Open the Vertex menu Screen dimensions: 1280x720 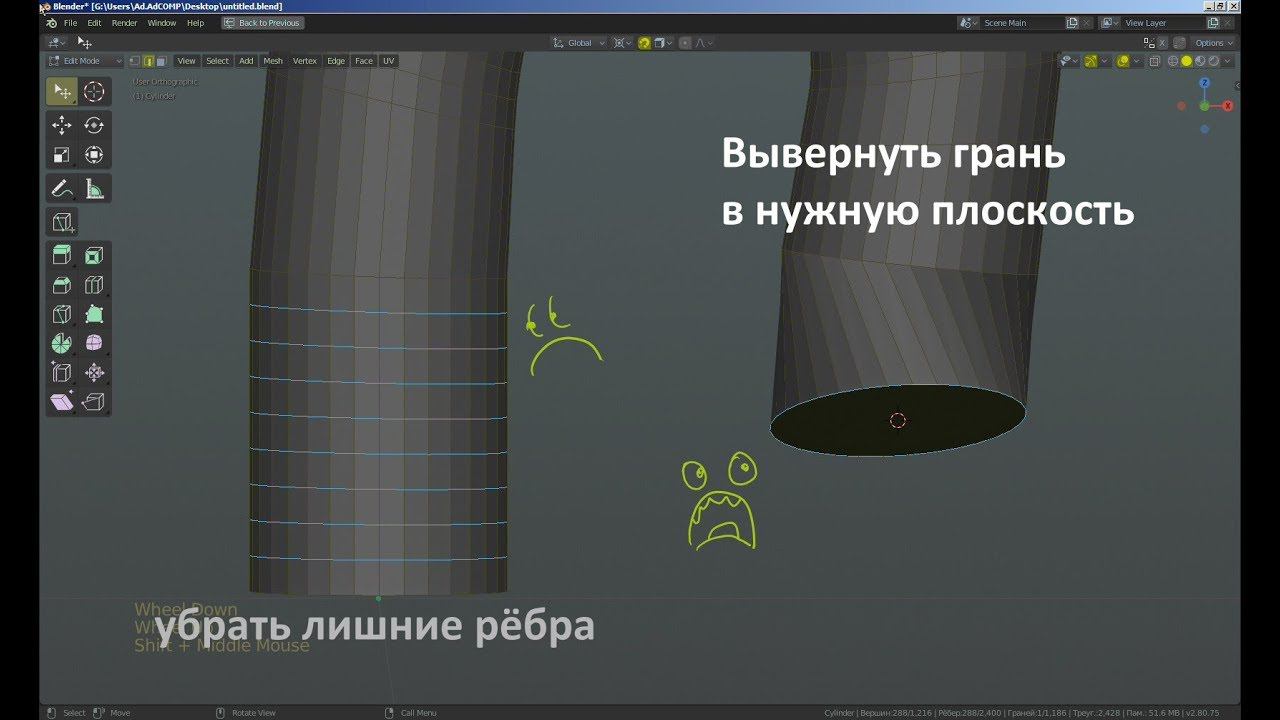click(305, 61)
